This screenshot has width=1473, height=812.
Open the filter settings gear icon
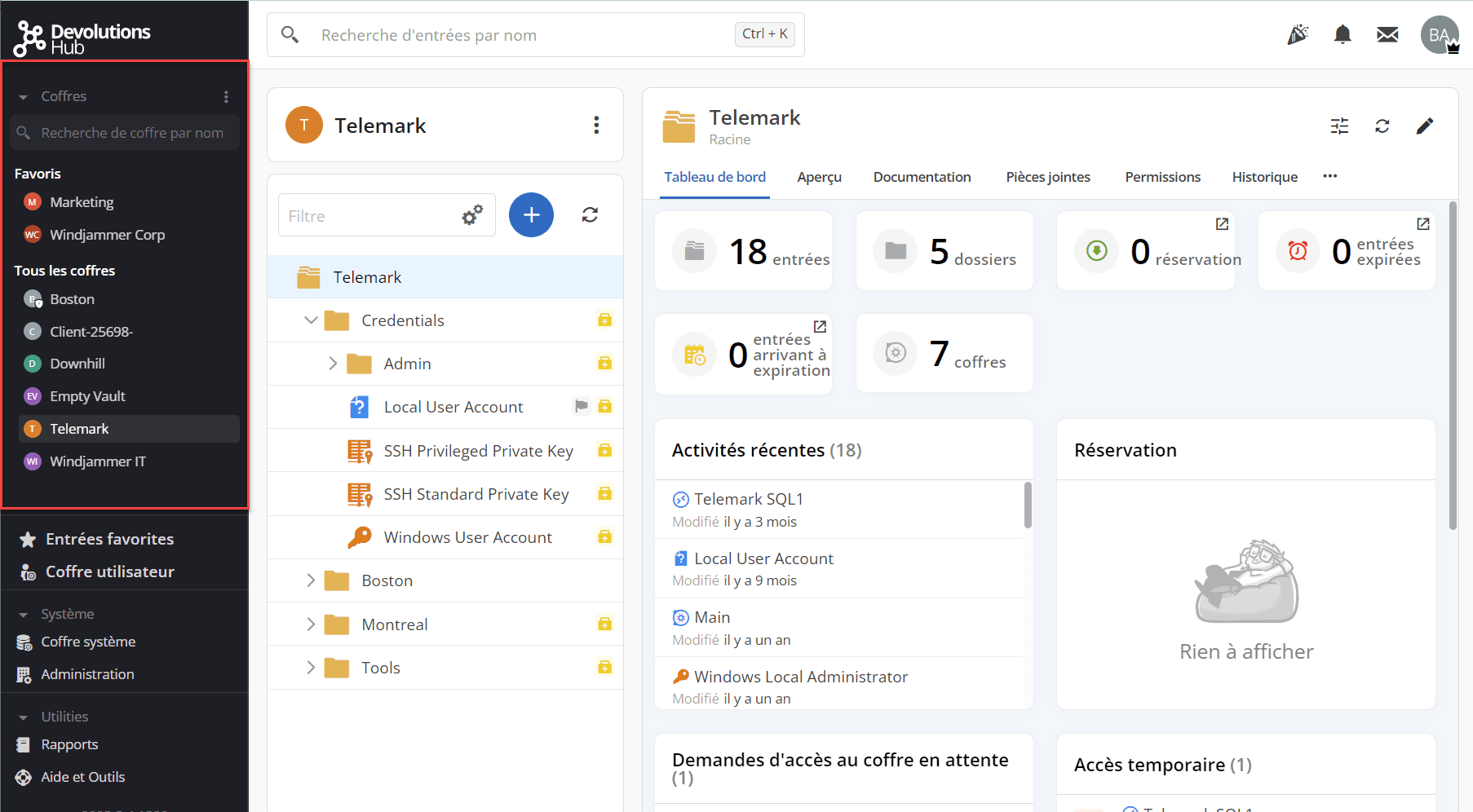[471, 215]
